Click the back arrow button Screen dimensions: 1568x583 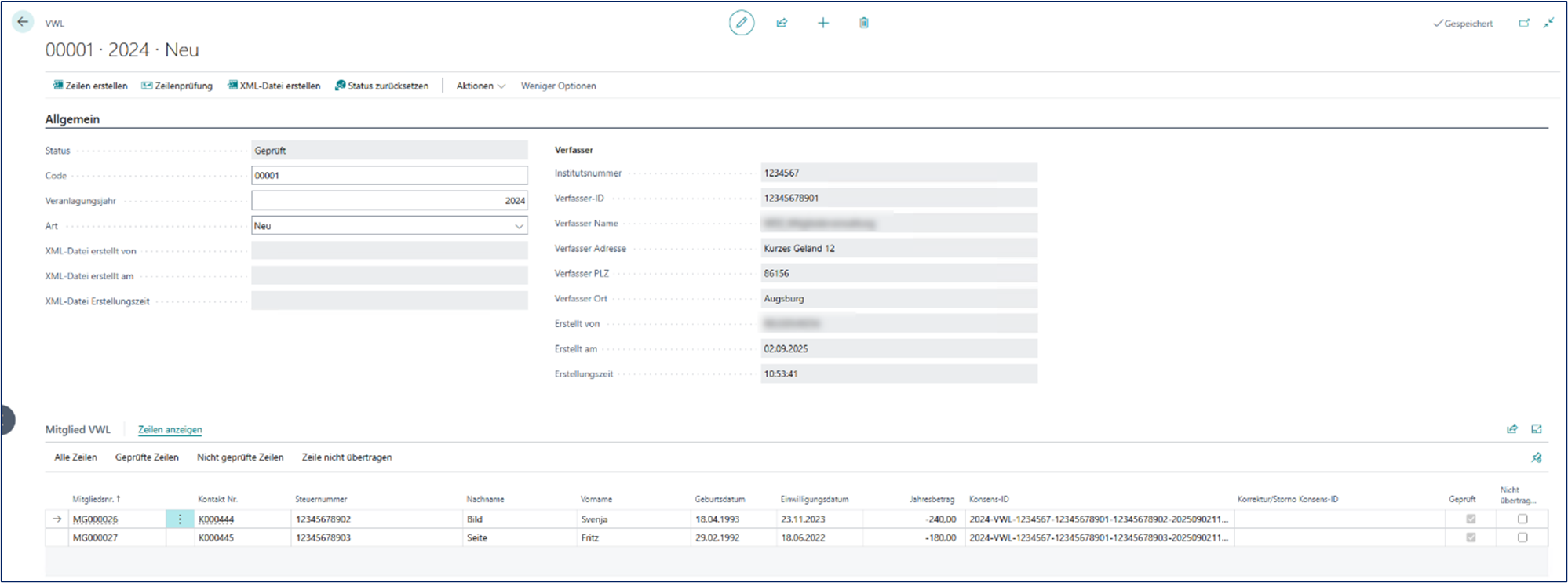[23, 22]
